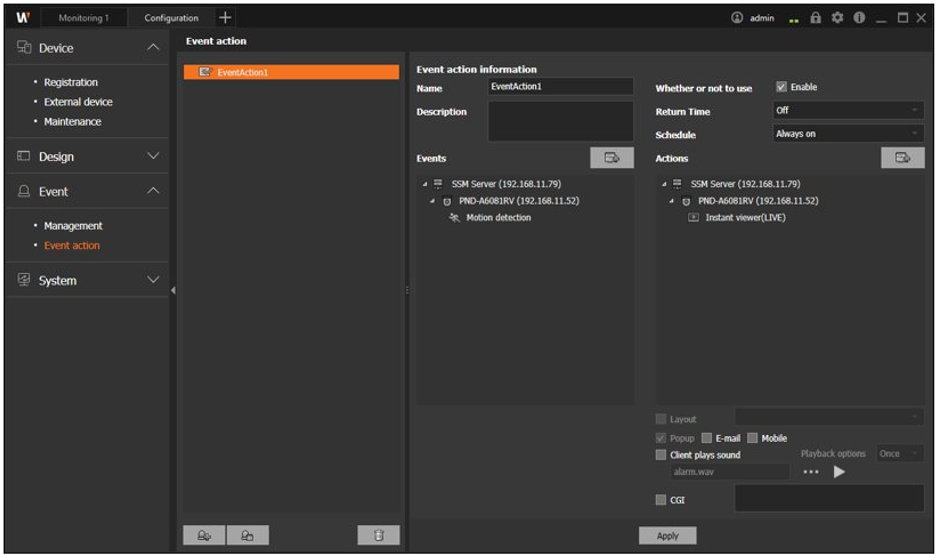937x555 pixels.
Task: Add new tab with plus icon
Action: (x=225, y=18)
